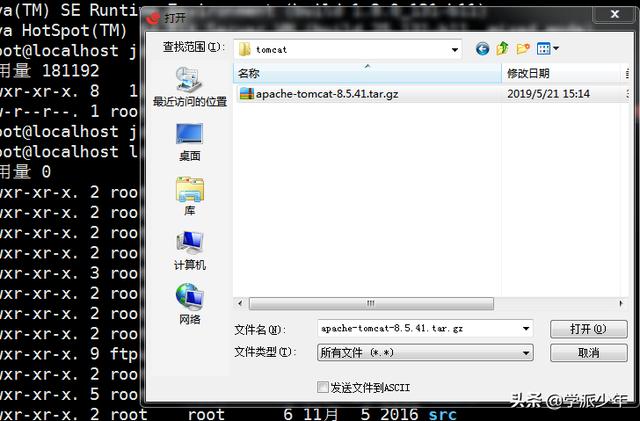The image size is (640, 421).
Task: Open the view menu icon
Action: point(548,49)
